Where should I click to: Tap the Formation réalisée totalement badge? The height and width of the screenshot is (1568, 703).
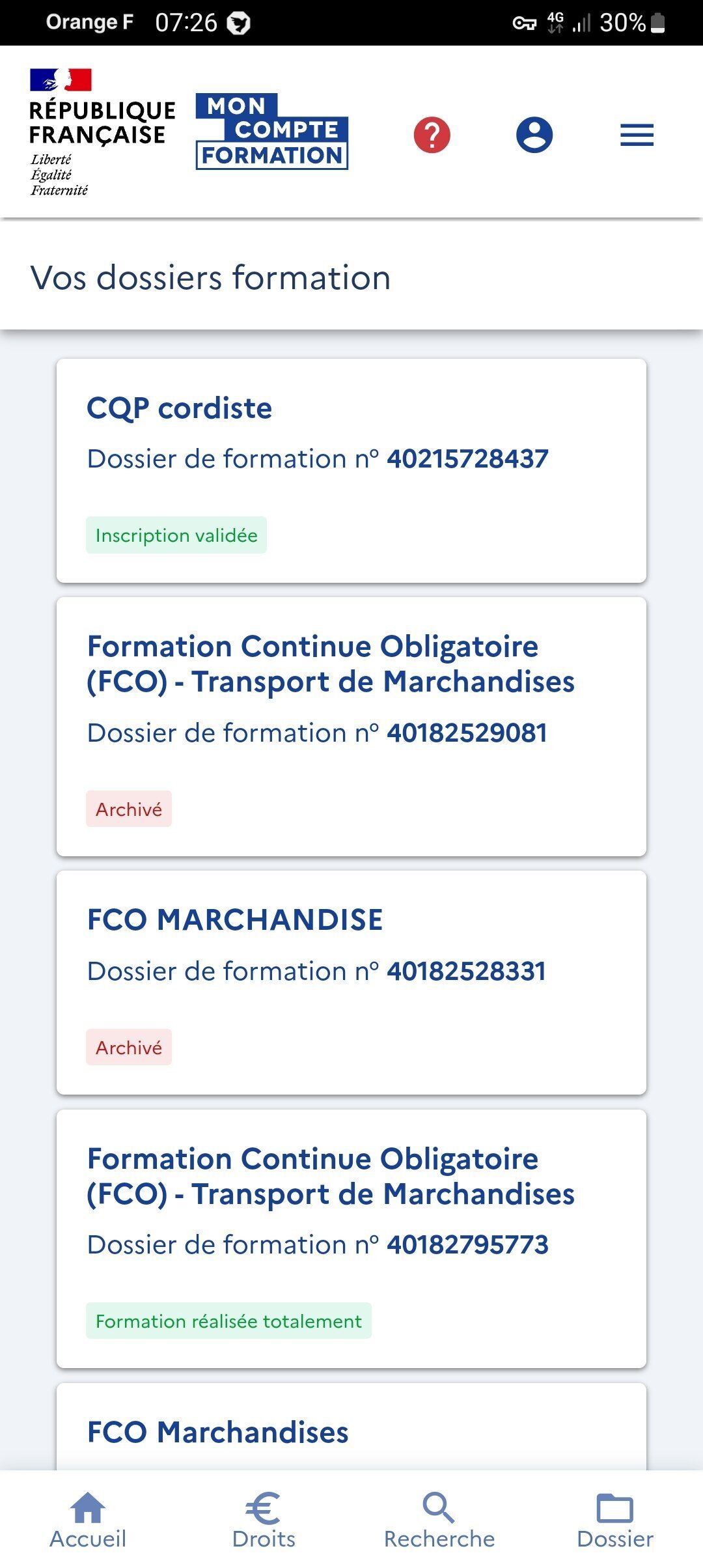(228, 1321)
